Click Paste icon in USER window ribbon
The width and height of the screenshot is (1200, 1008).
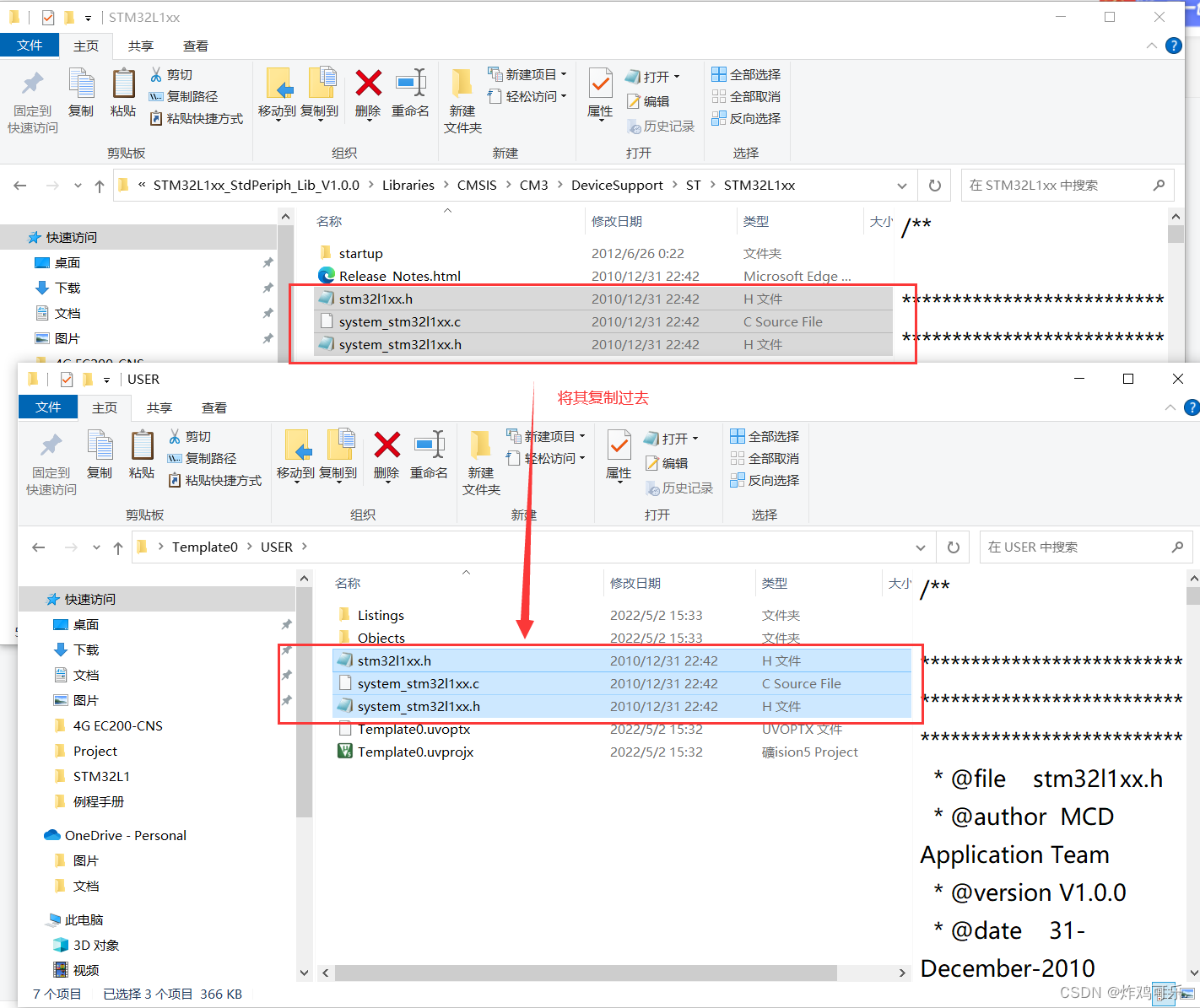click(142, 454)
